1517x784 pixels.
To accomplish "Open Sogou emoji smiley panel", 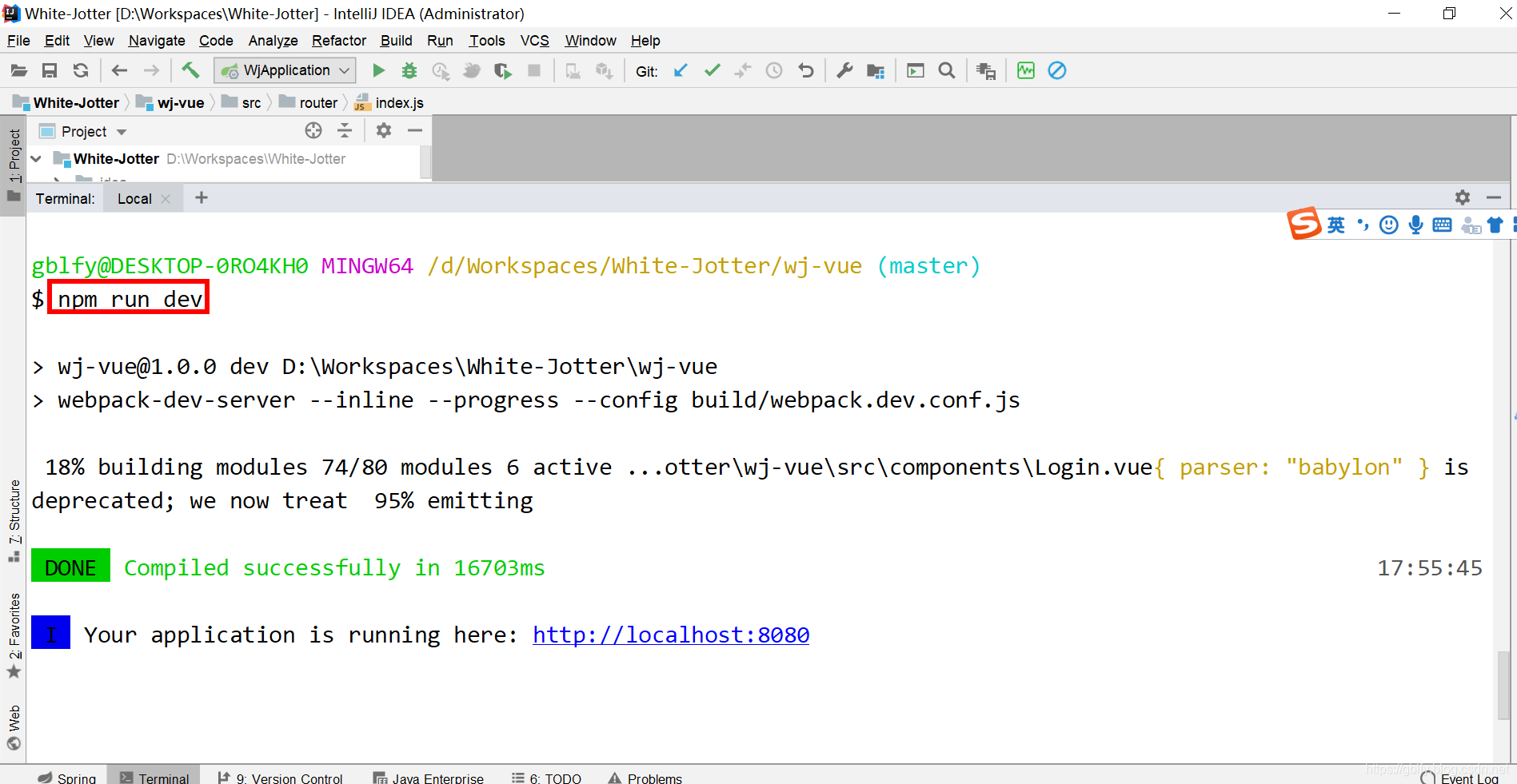I will tap(1389, 225).
